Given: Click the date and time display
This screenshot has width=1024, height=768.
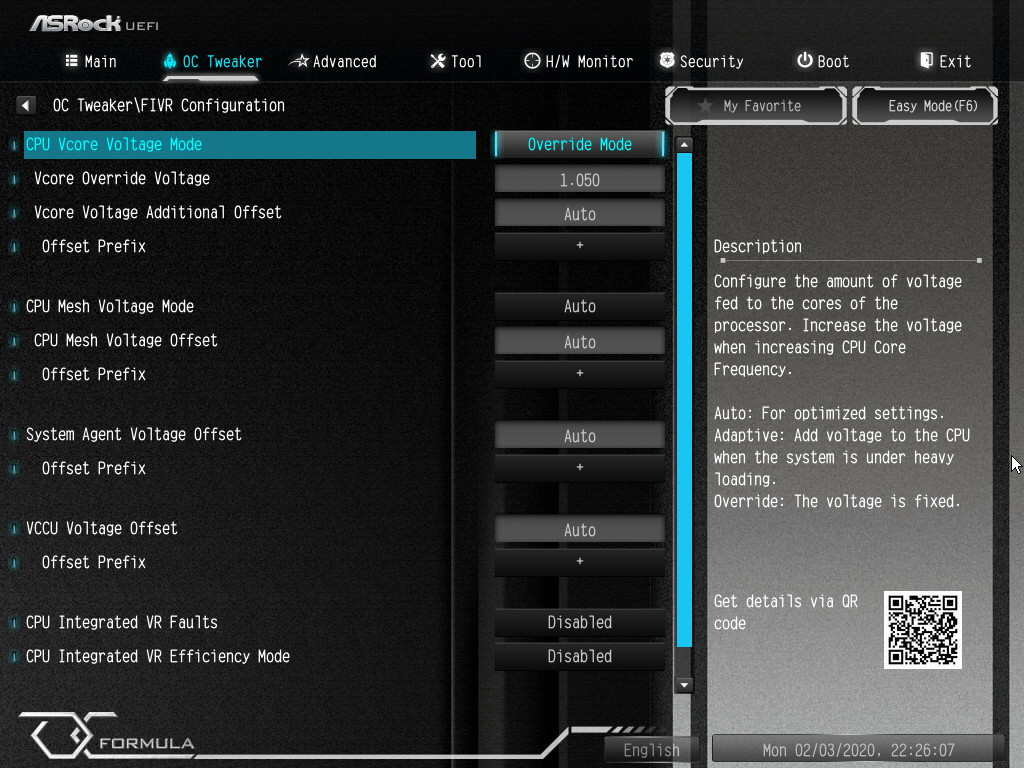Looking at the screenshot, I should pos(858,750).
